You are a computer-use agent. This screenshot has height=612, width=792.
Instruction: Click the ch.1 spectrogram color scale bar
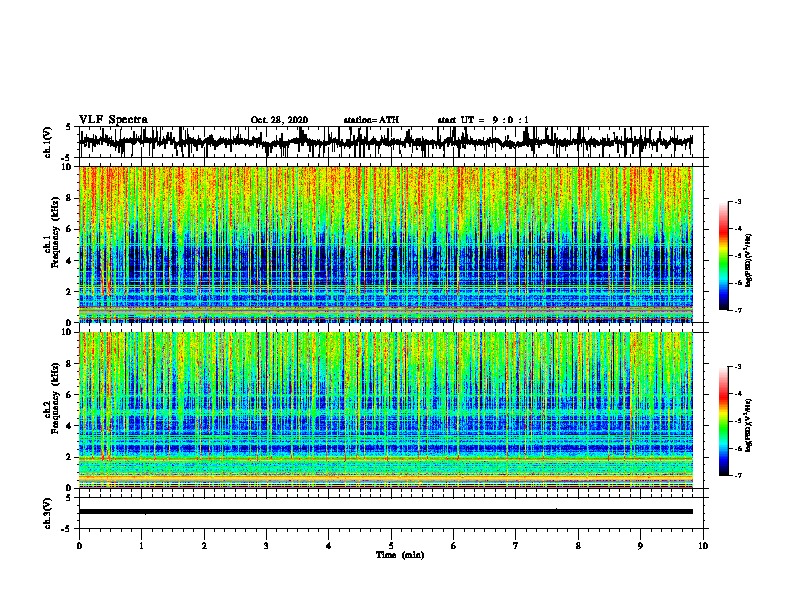[x=723, y=256]
